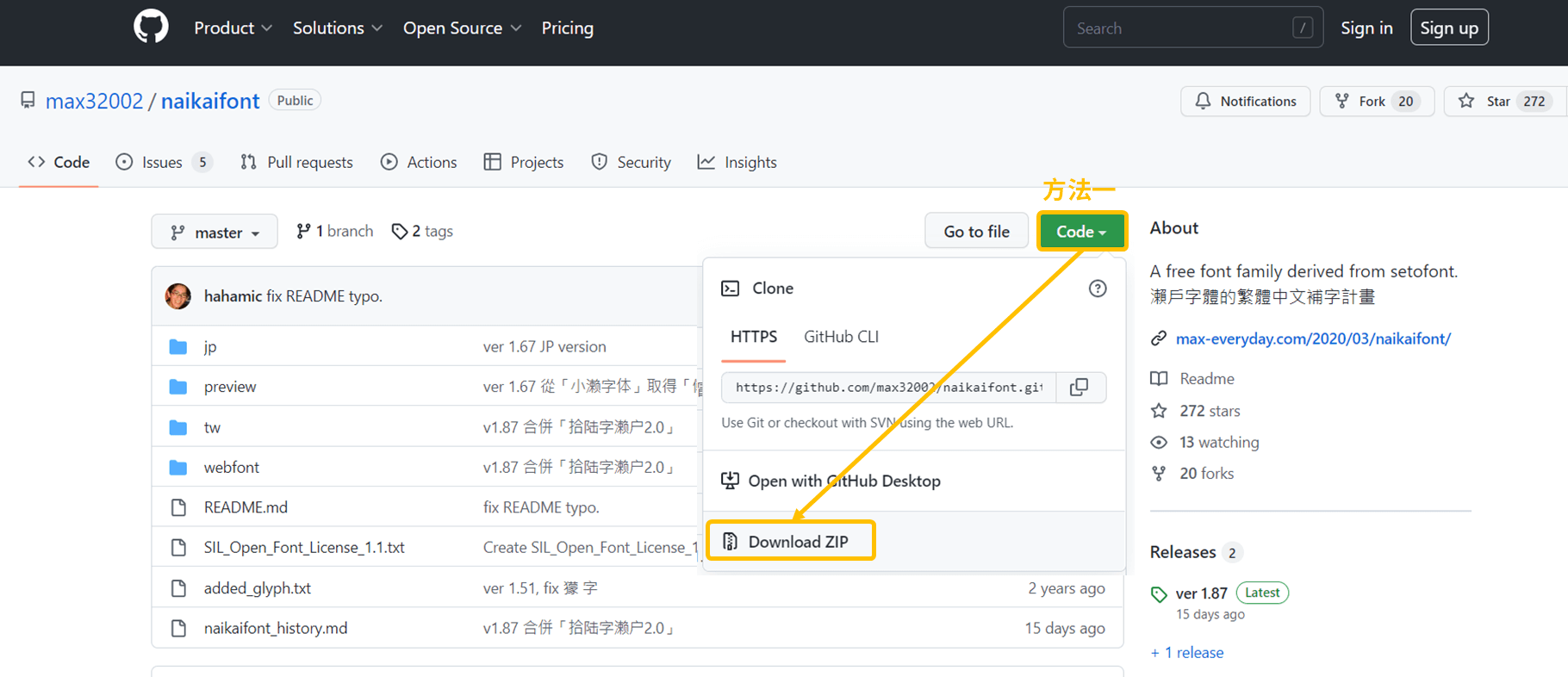Click the hahamic avatar image

(x=178, y=296)
